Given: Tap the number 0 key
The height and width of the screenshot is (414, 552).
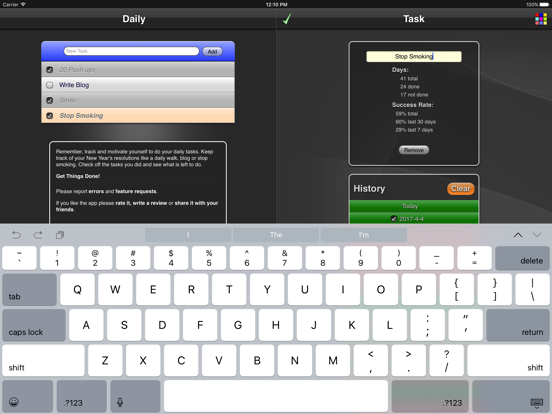Looking at the screenshot, I should (399, 258).
